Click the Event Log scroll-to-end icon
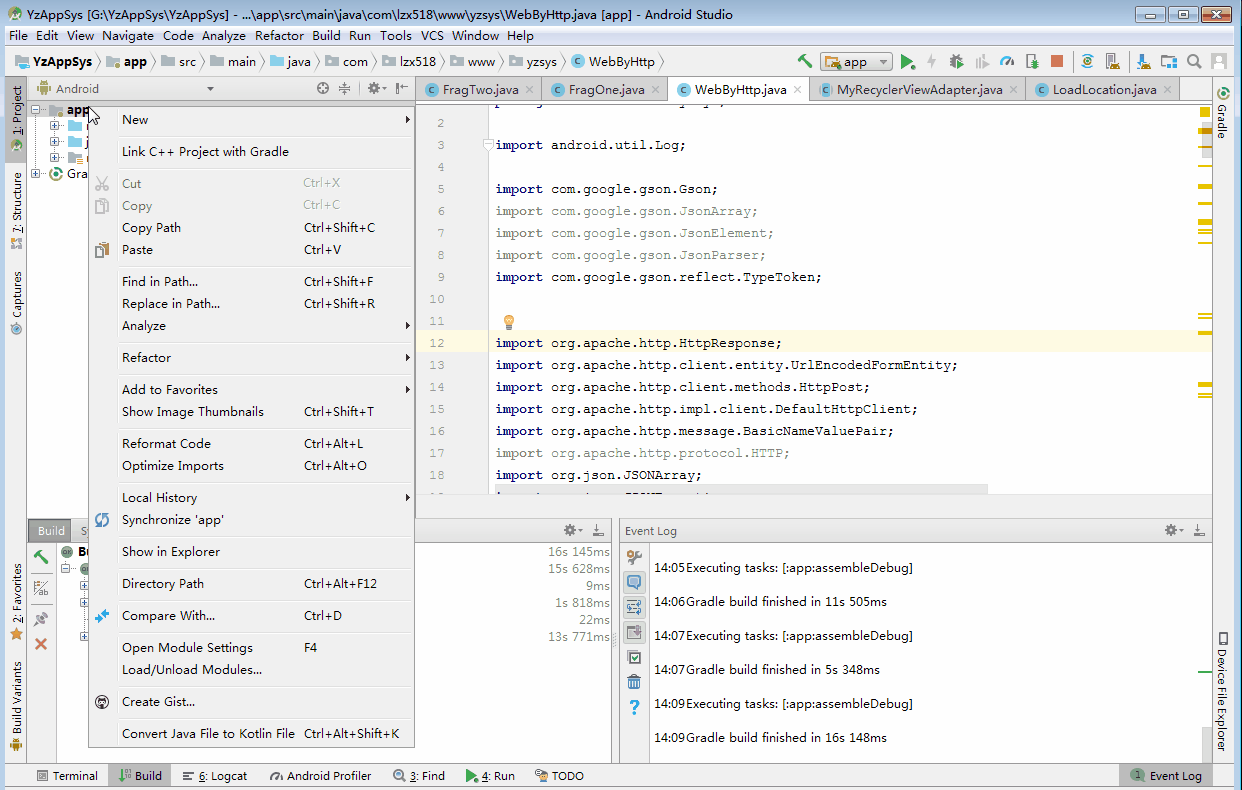Screen dimensions: 1242x790 634,632
